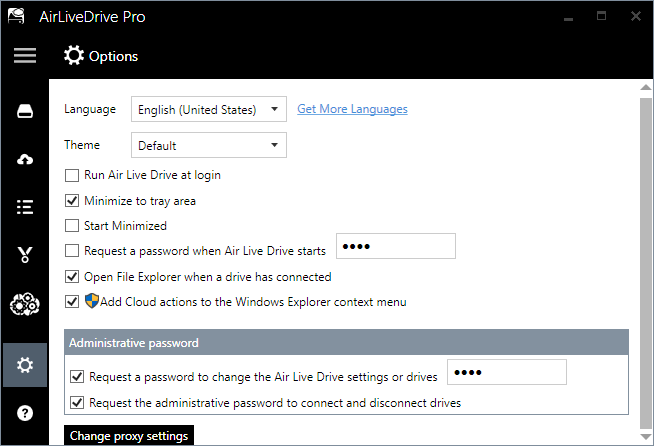Focus the administrative password field

[x=507, y=373]
